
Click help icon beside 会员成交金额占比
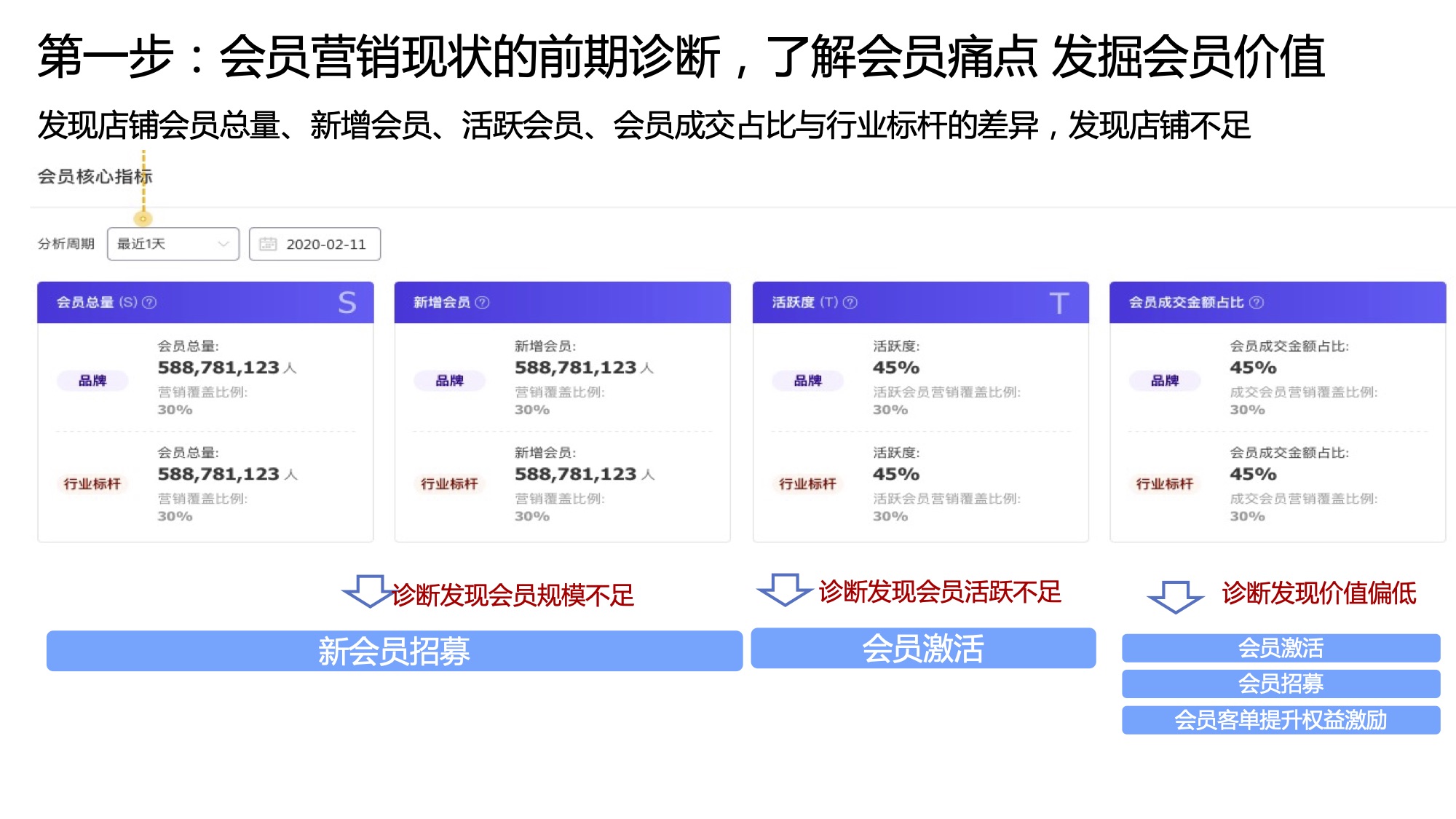pyautogui.click(x=1257, y=302)
